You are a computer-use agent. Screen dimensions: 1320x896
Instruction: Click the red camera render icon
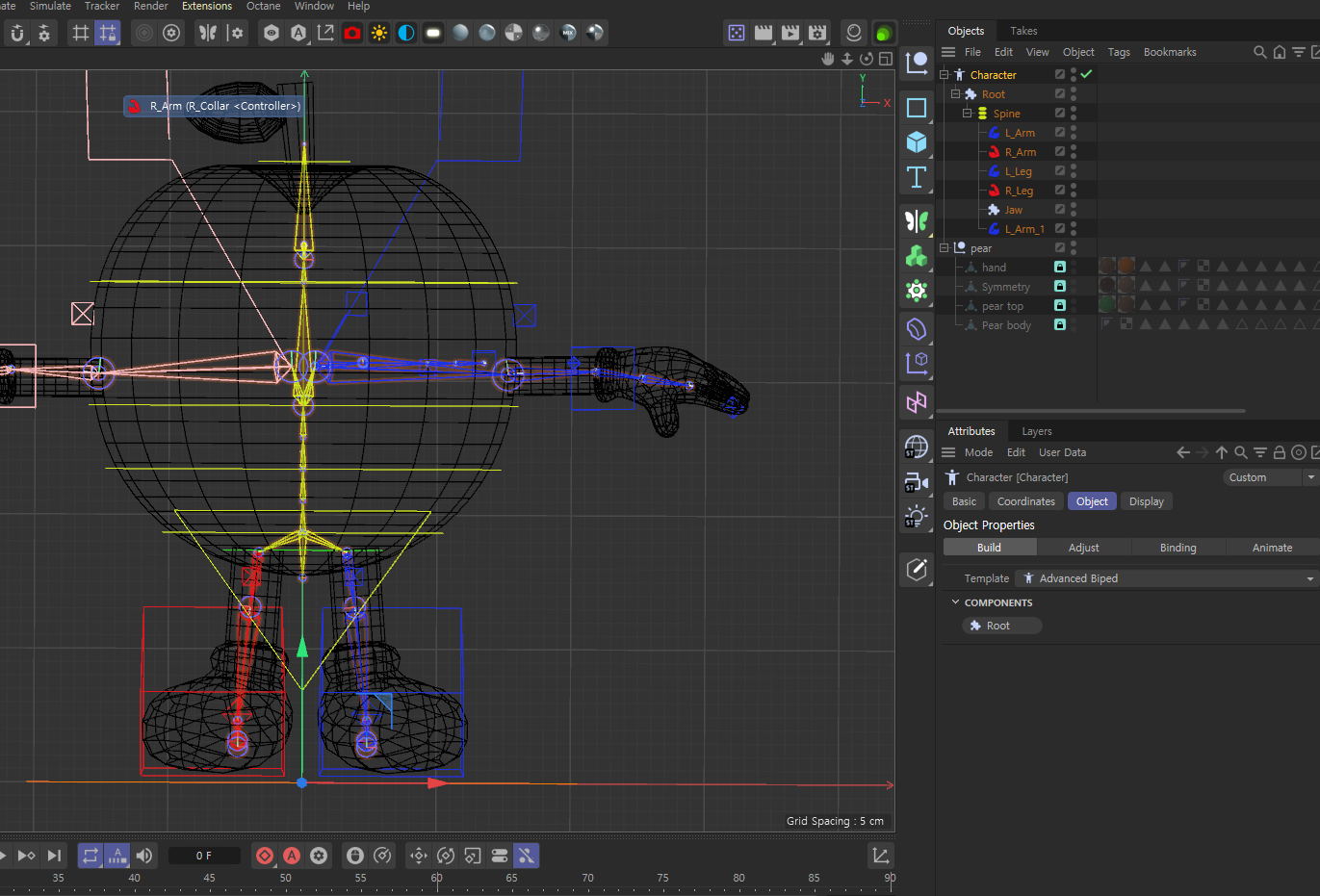[x=352, y=34]
